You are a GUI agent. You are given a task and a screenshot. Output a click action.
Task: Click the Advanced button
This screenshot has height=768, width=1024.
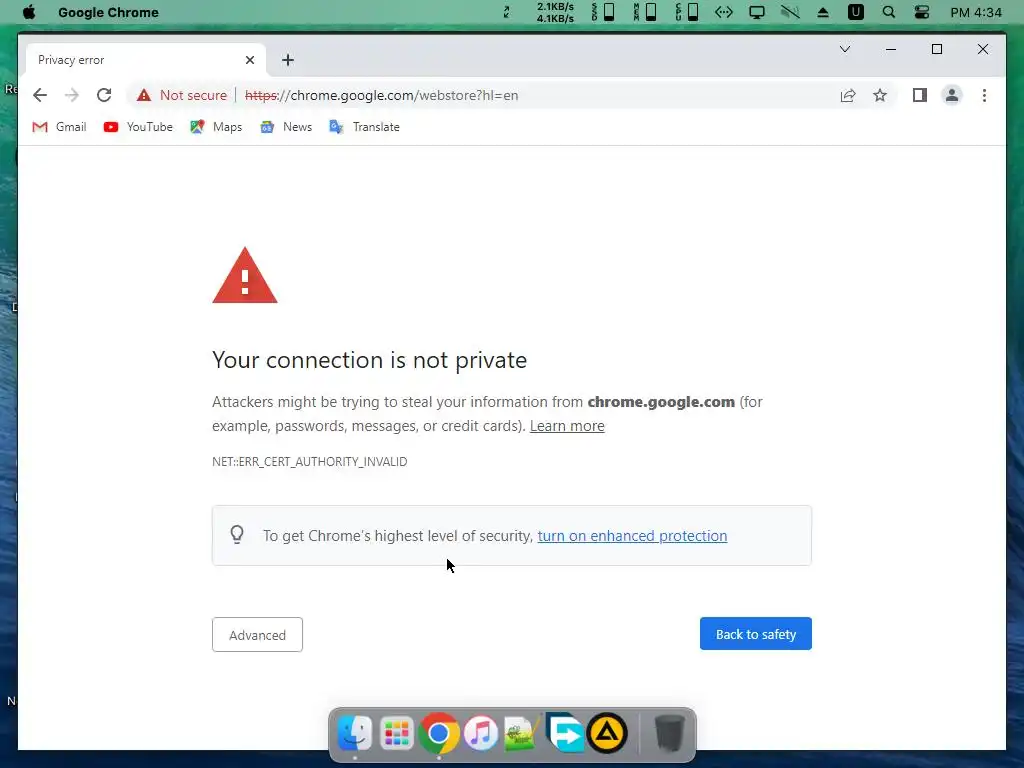257,635
